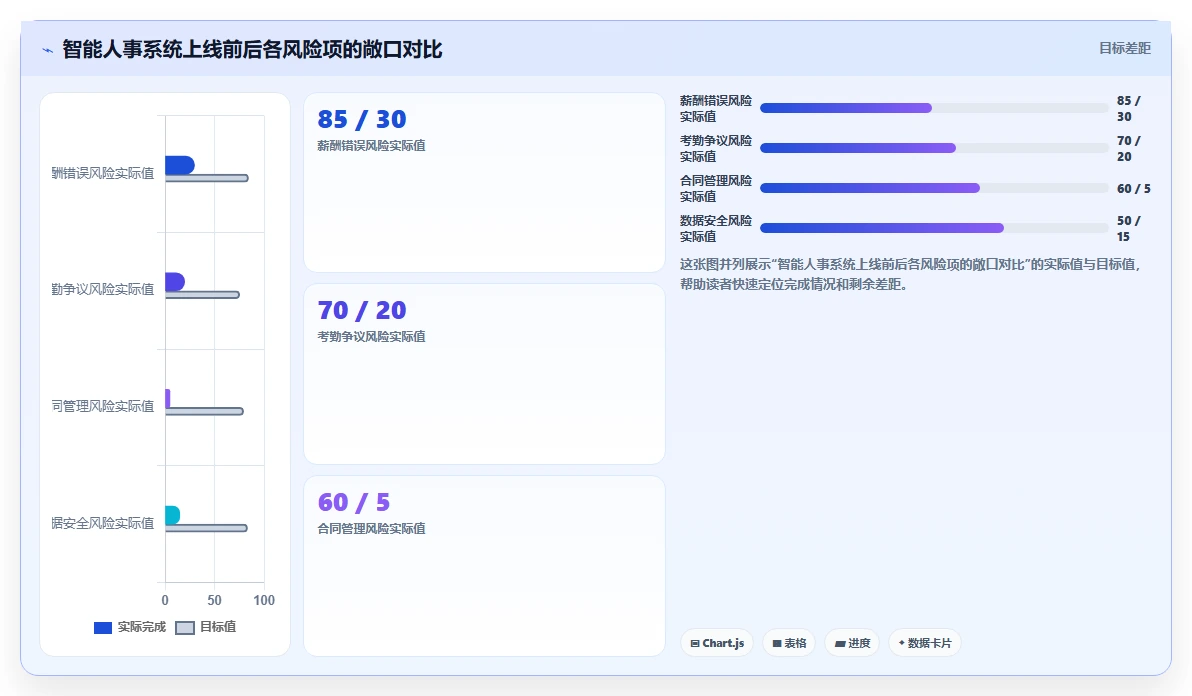Click the grey target bar for 数据安全风险
1192x696 pixels.
(x=206, y=528)
